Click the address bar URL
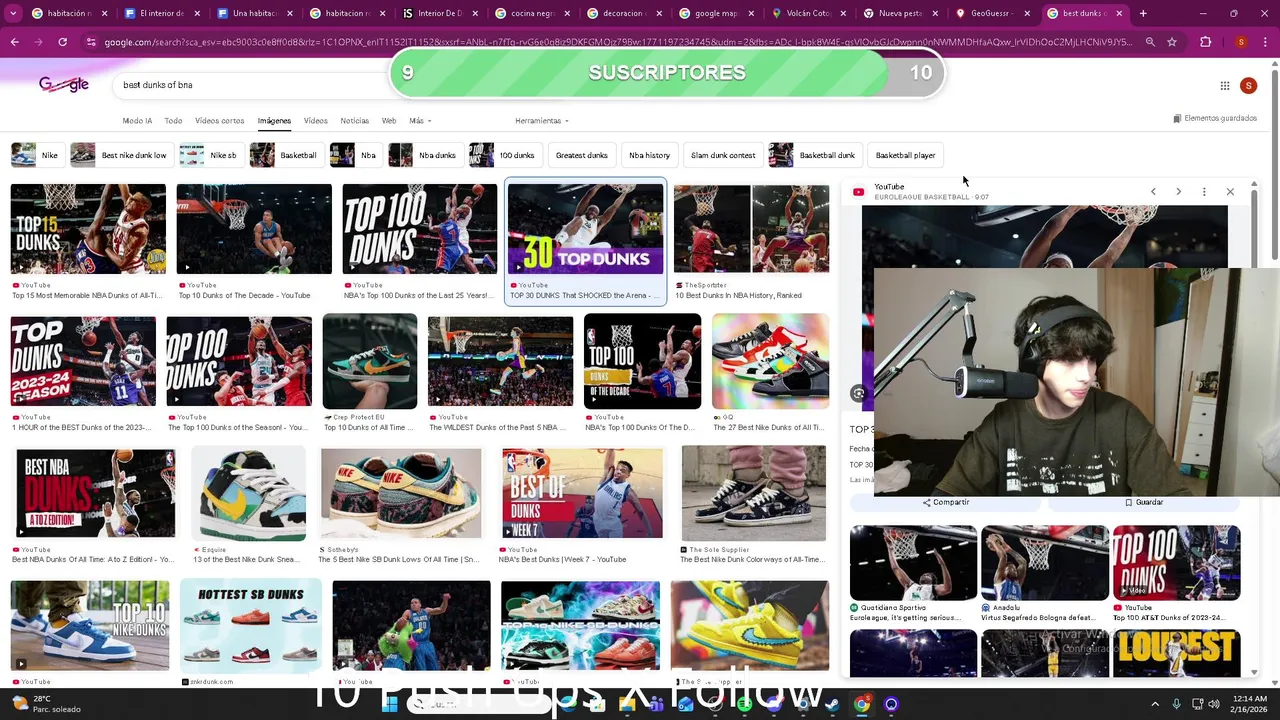 click(618, 42)
